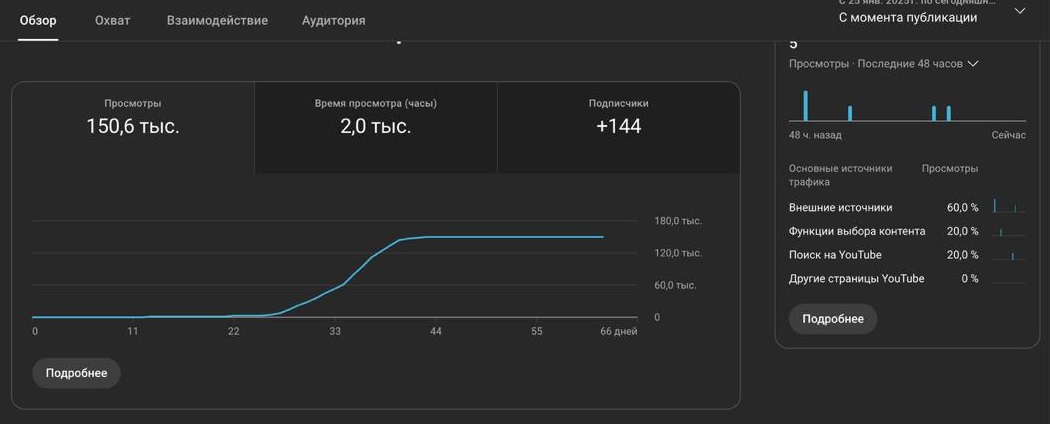Click Подробнее in the realtime panel
This screenshot has height=424, width=1050.
[x=833, y=319]
